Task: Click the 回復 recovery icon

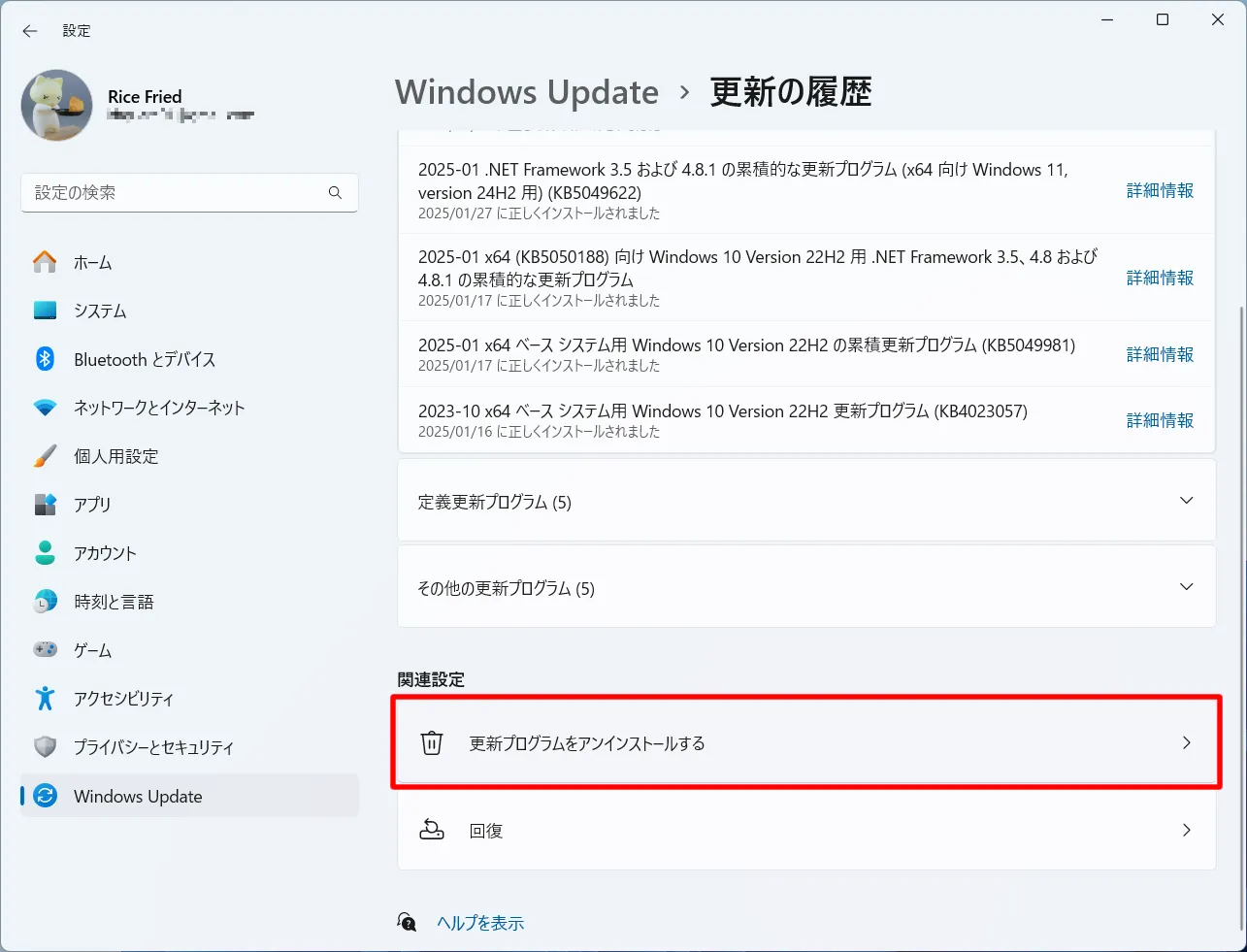Action: (x=432, y=830)
